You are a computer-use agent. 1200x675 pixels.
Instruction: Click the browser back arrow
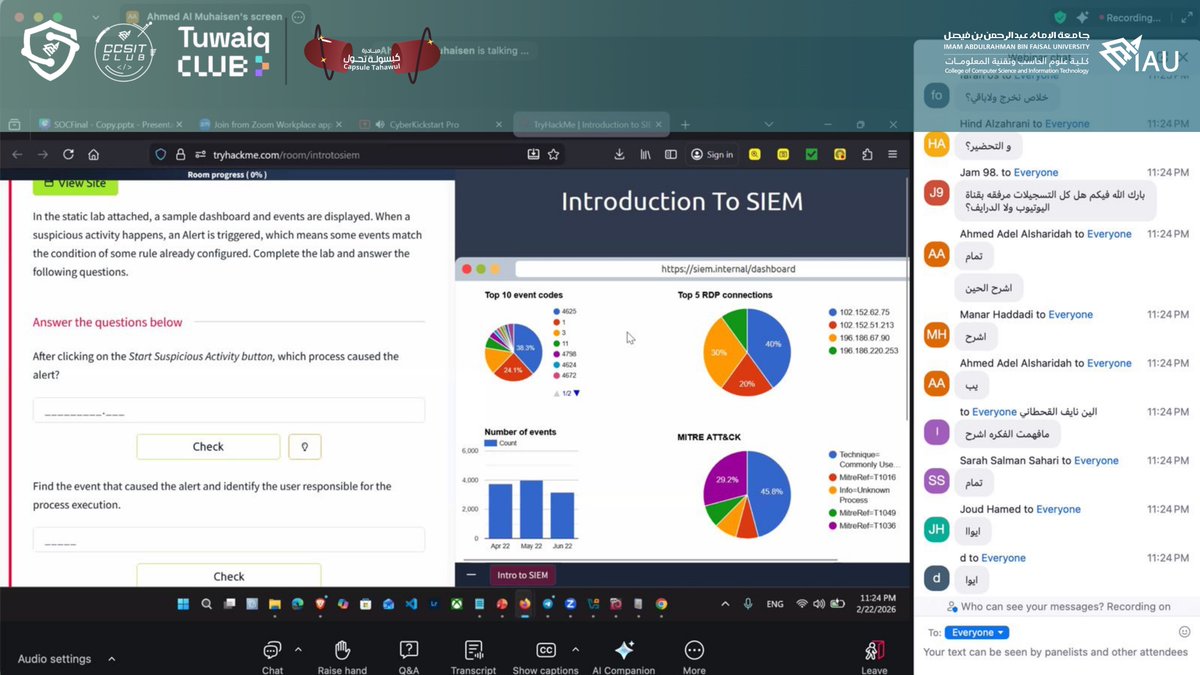(x=15, y=154)
